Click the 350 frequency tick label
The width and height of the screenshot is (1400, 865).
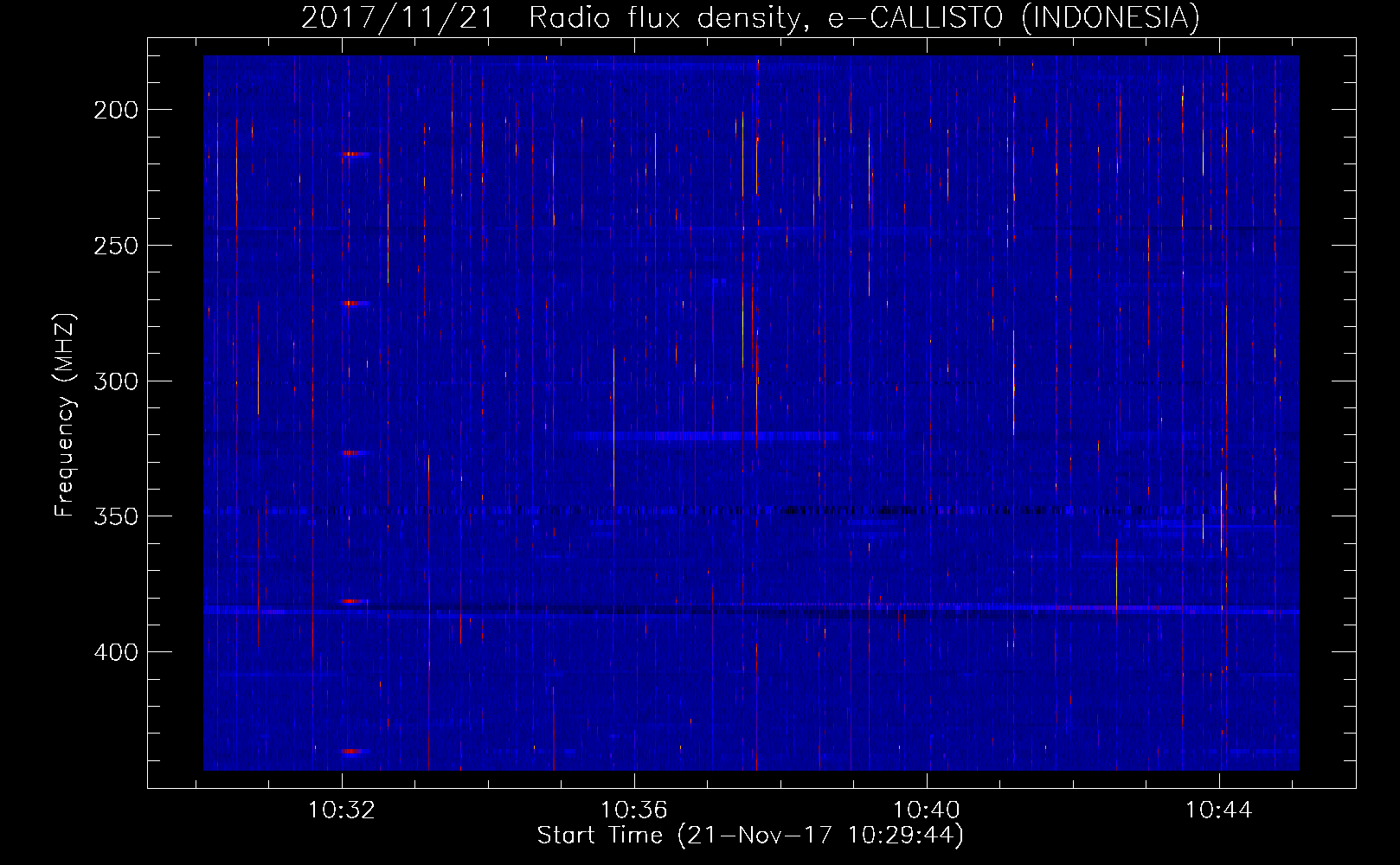pos(116,516)
